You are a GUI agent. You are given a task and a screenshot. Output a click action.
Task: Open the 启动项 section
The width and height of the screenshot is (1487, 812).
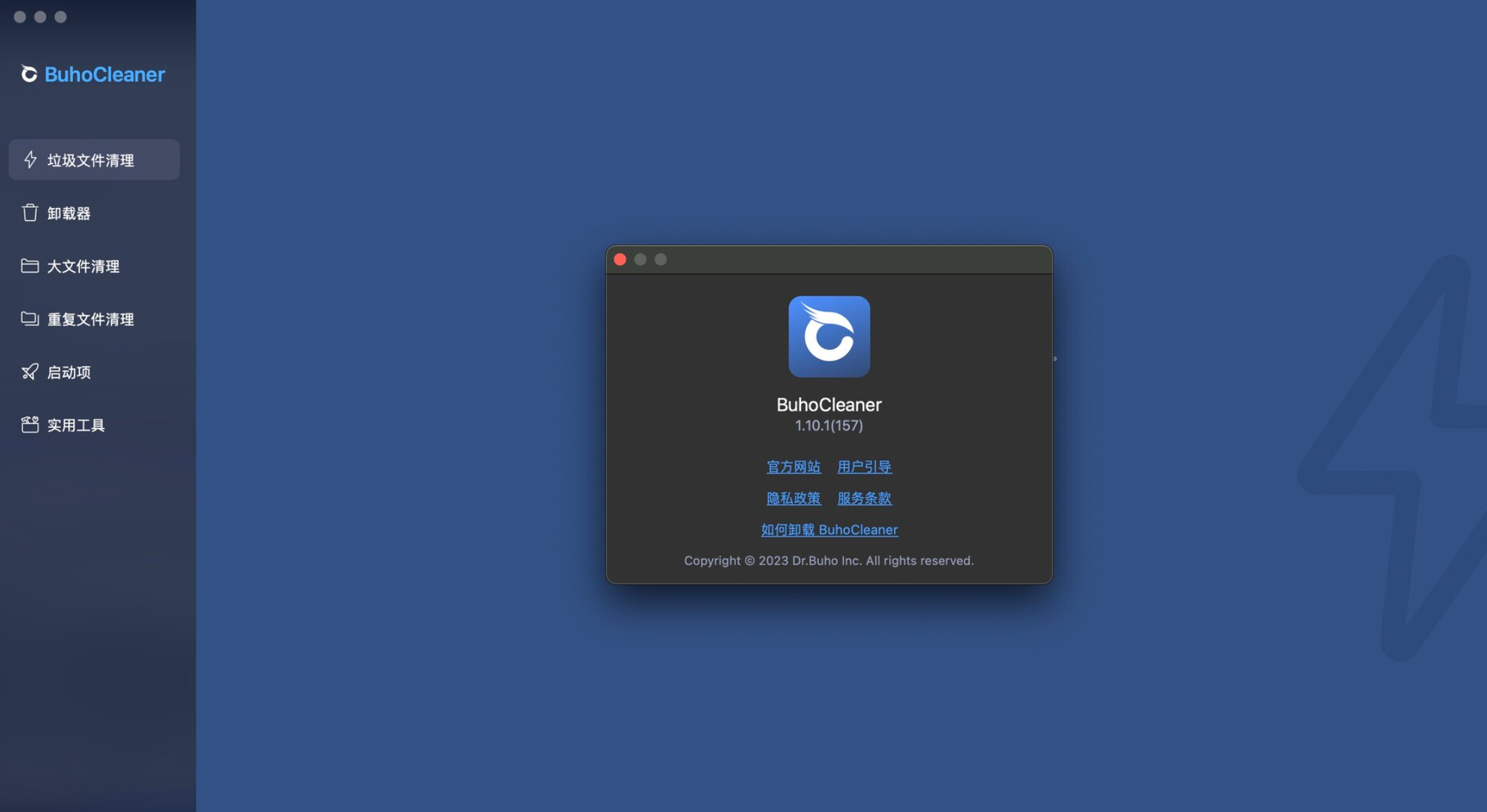tap(94, 371)
